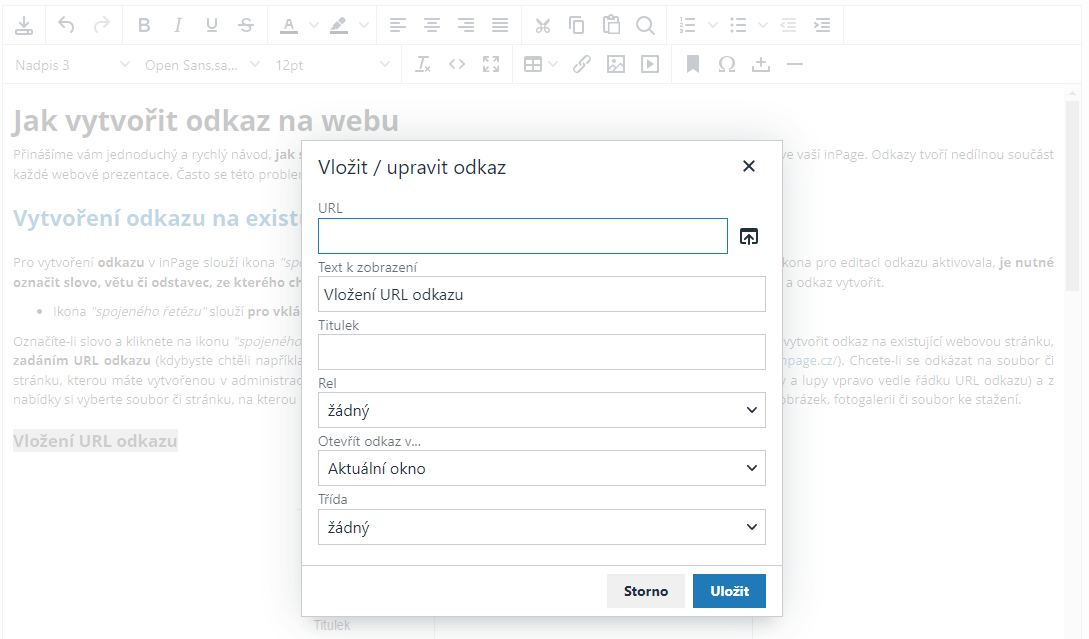Screen dimensions: 1089x639
Task: Click the browse file icon beside URL field
Action: 749,237
